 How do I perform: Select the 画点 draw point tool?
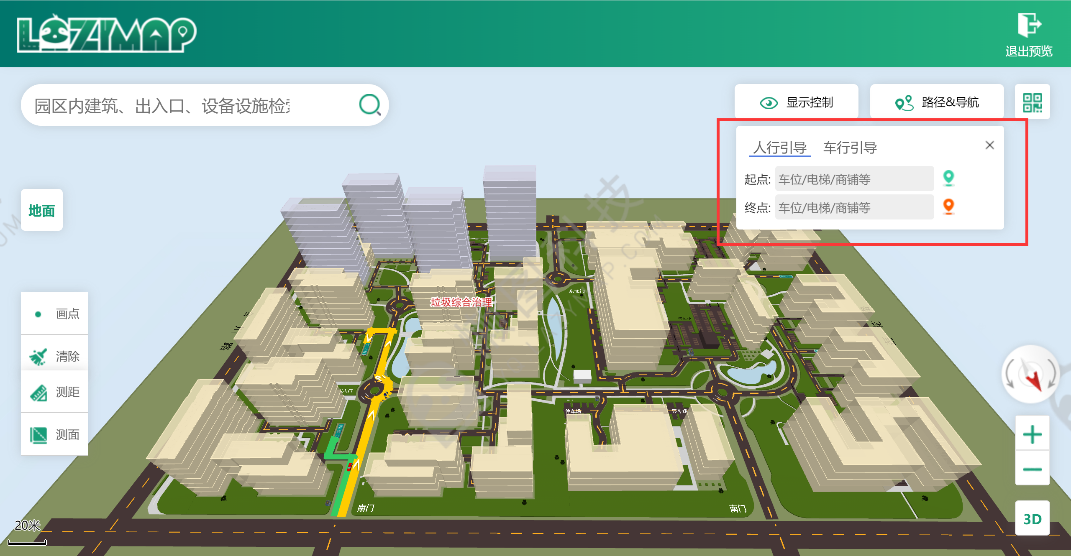coord(55,314)
